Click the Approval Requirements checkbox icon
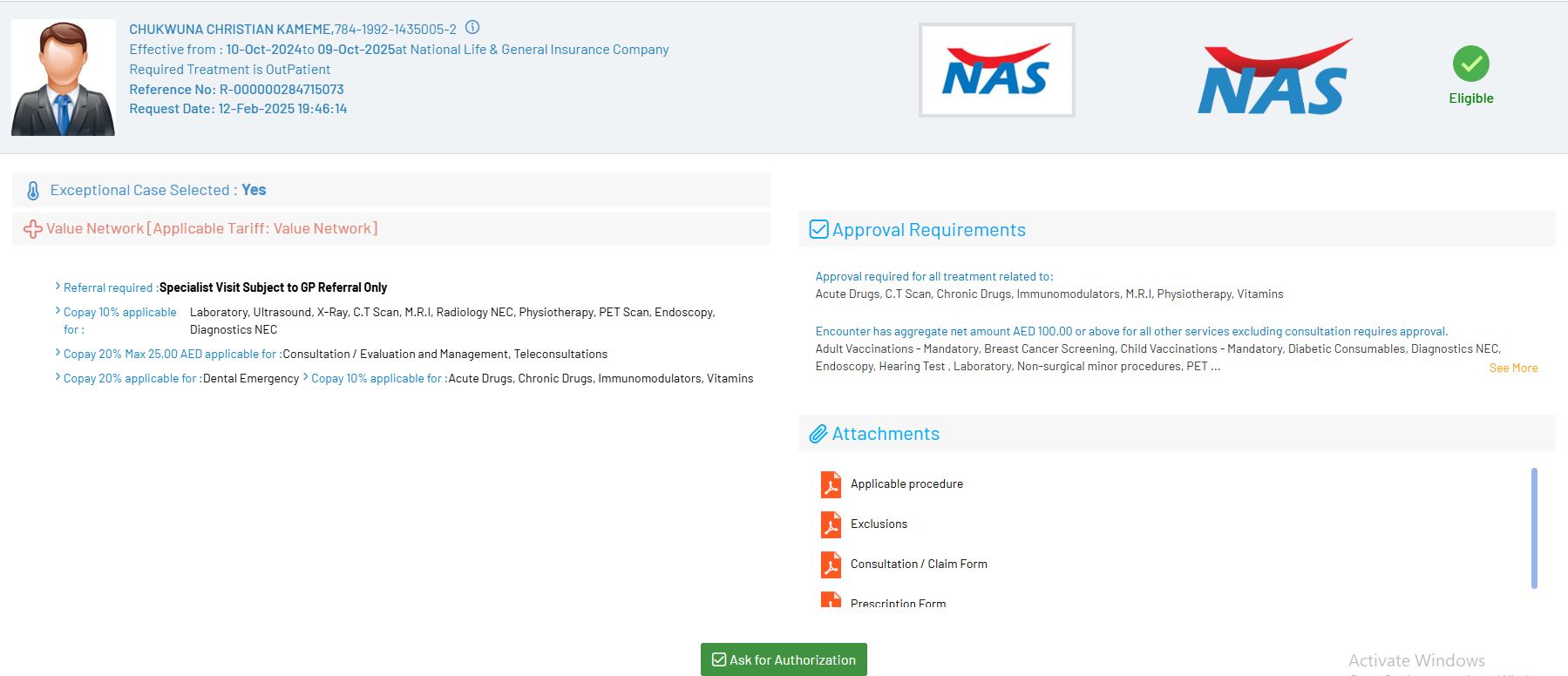The width and height of the screenshot is (1568, 676). point(818,229)
